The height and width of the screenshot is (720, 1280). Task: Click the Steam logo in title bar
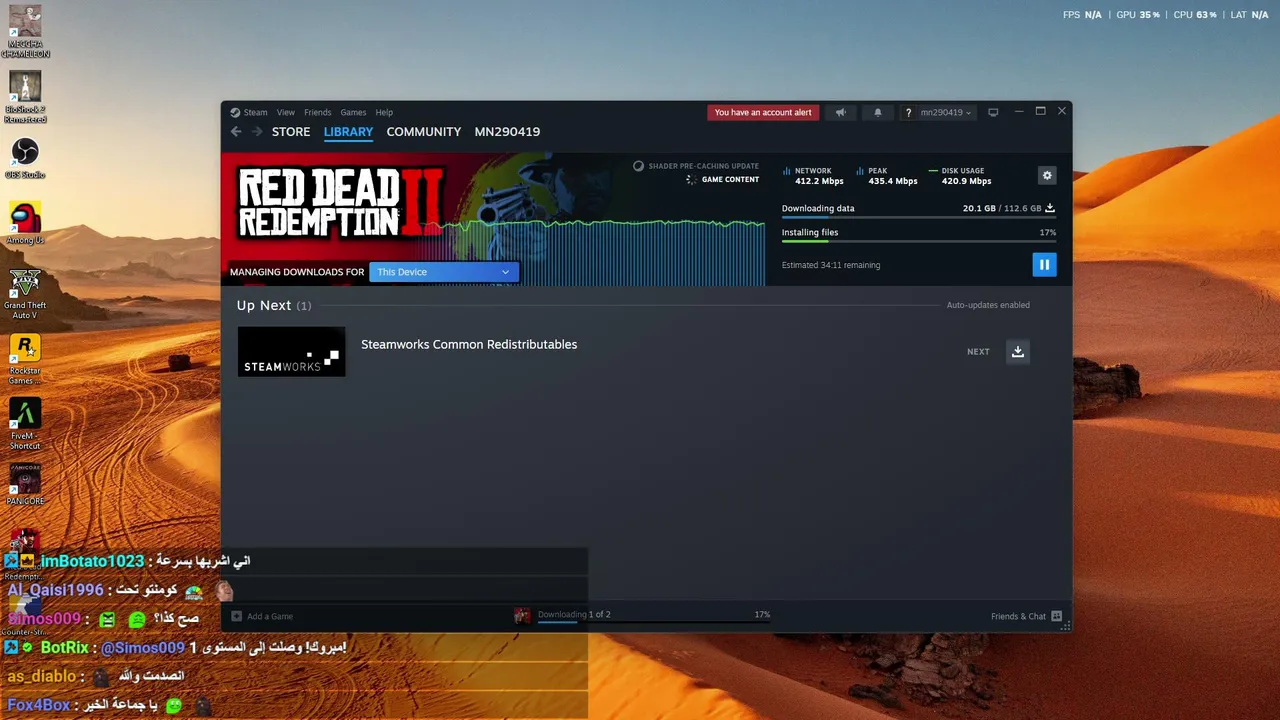[235, 112]
